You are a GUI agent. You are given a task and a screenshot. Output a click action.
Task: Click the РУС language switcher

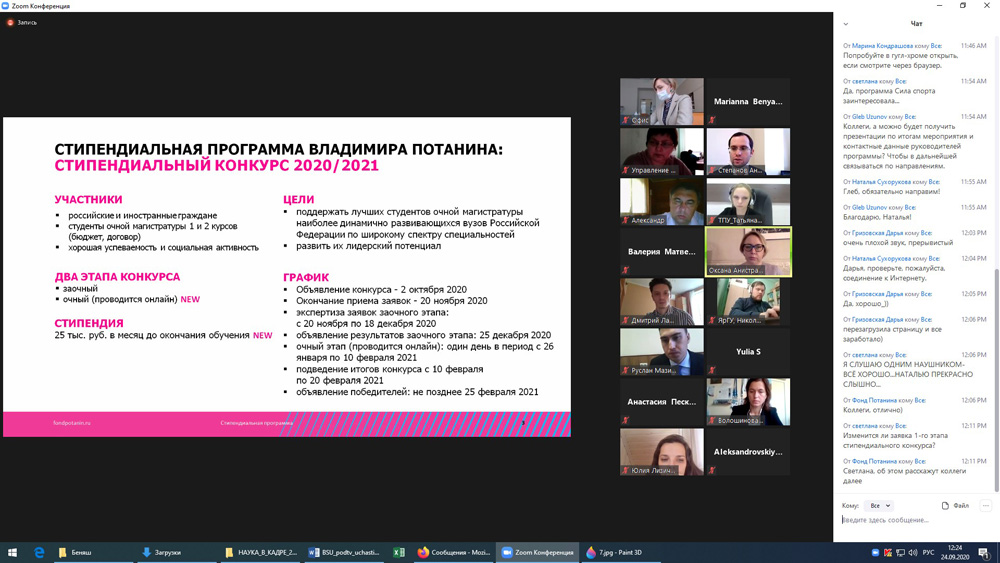pyautogui.click(x=928, y=552)
